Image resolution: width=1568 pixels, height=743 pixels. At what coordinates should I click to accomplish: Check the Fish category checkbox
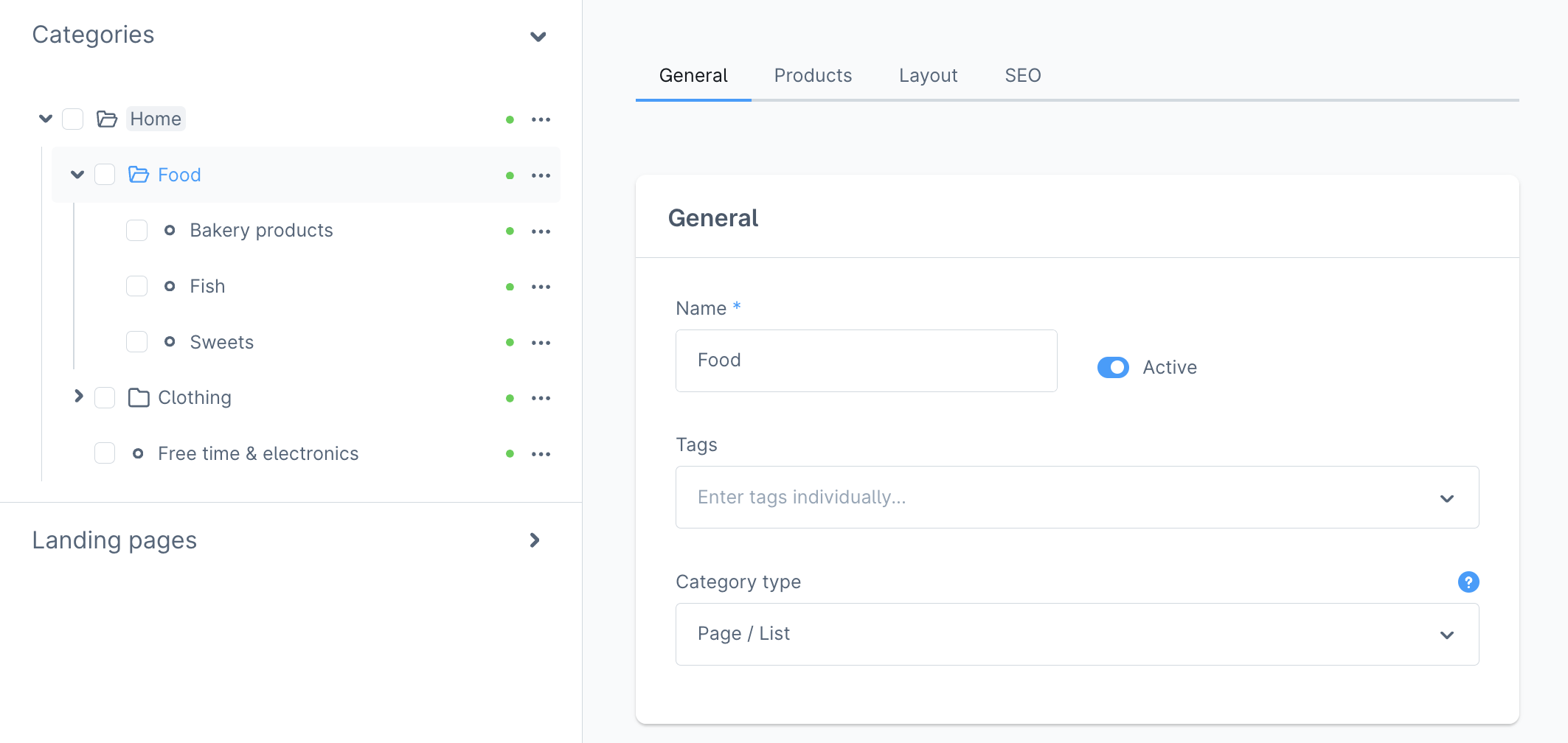137,286
